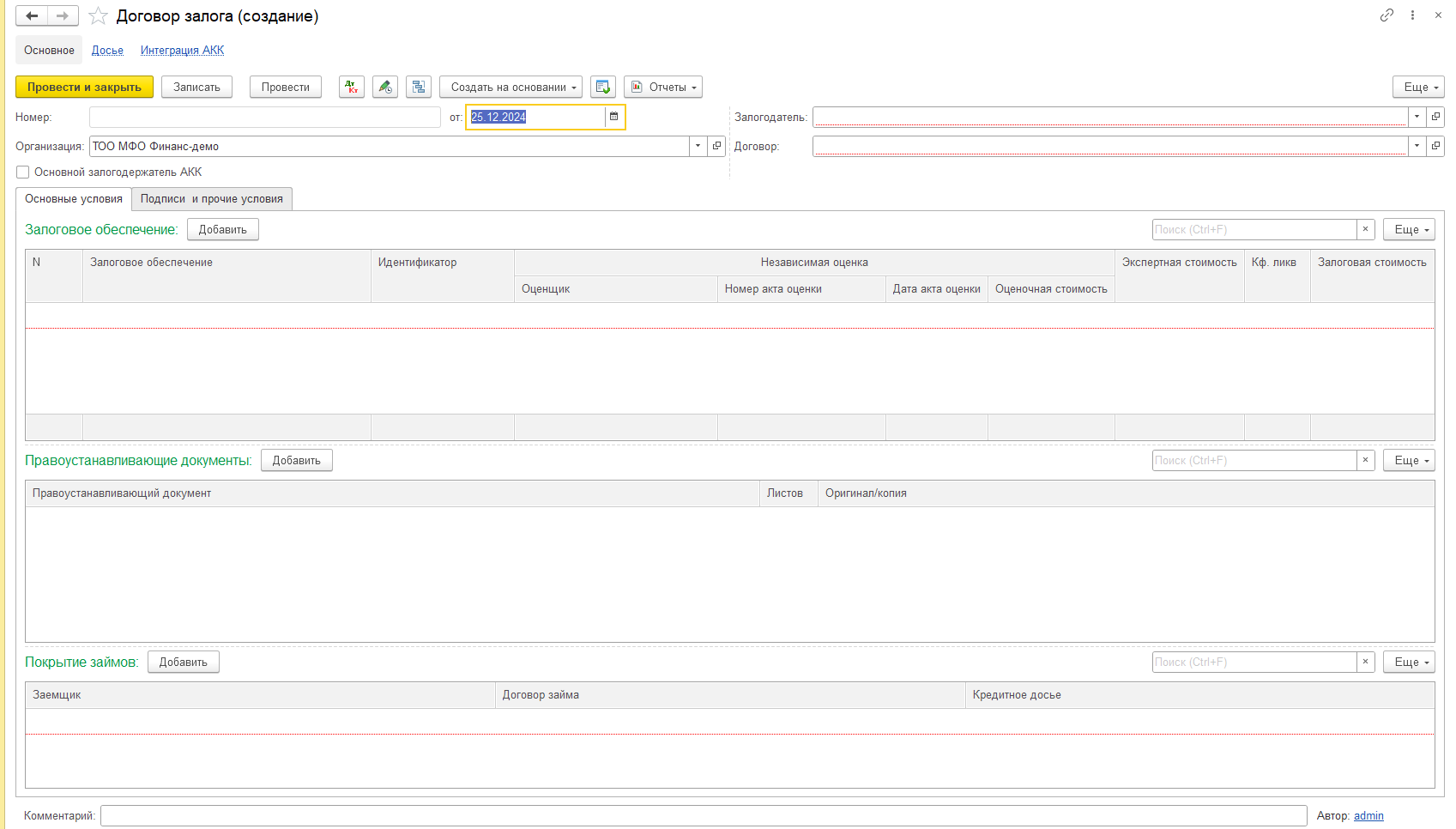
Task: Click the Кф. ликв column header
Action: [x=1278, y=275]
